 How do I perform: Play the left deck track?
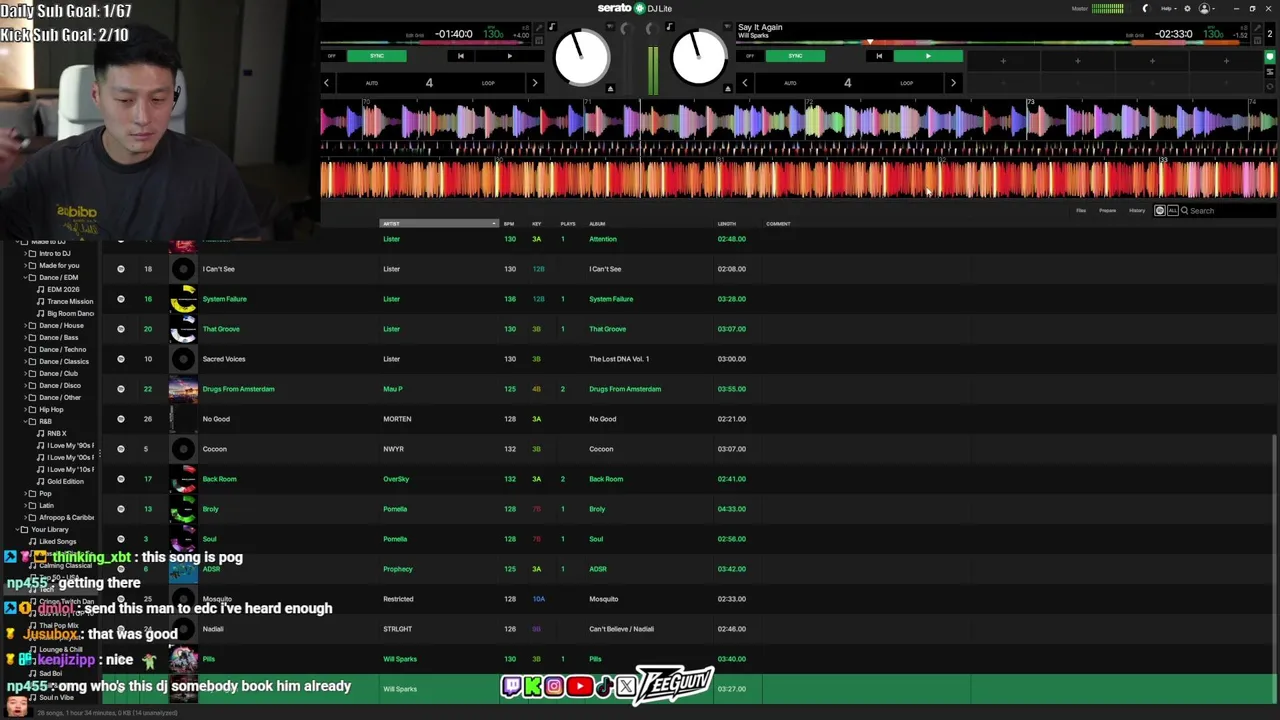(509, 56)
